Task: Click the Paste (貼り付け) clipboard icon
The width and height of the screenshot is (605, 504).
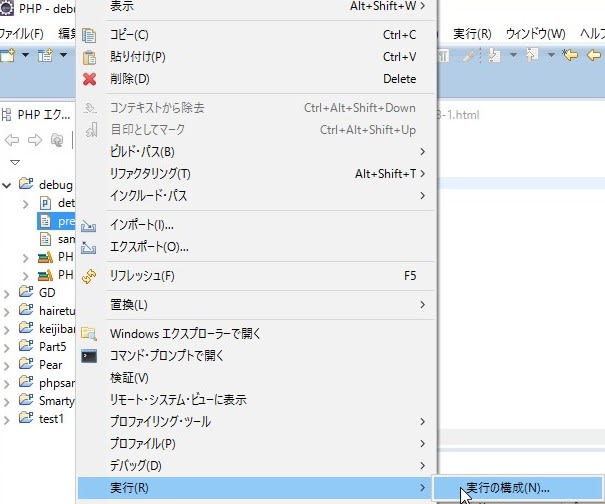Action: [90, 57]
